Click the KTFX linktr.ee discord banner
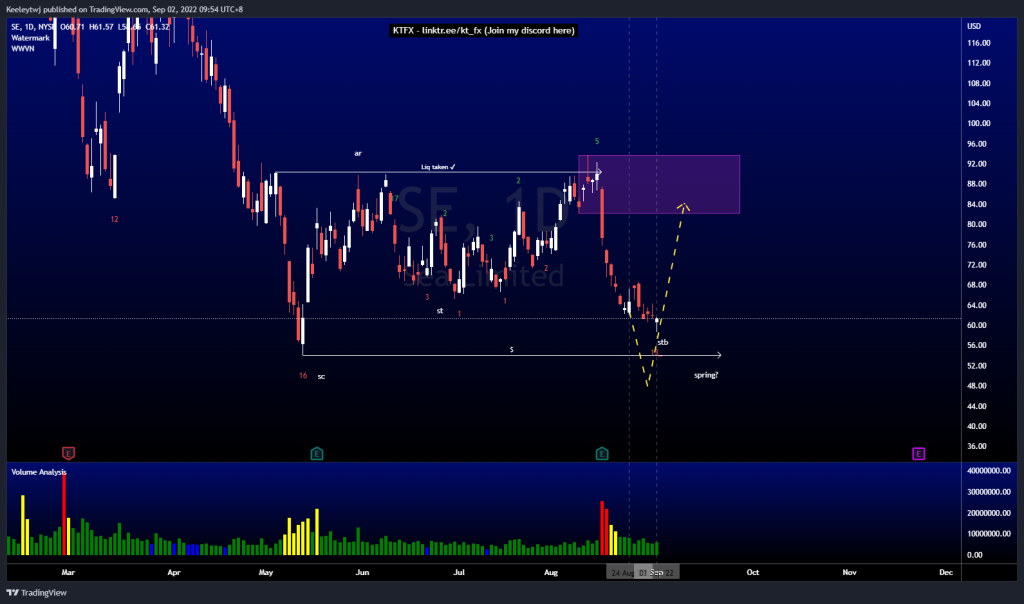The height and width of the screenshot is (604, 1024). 484,30
